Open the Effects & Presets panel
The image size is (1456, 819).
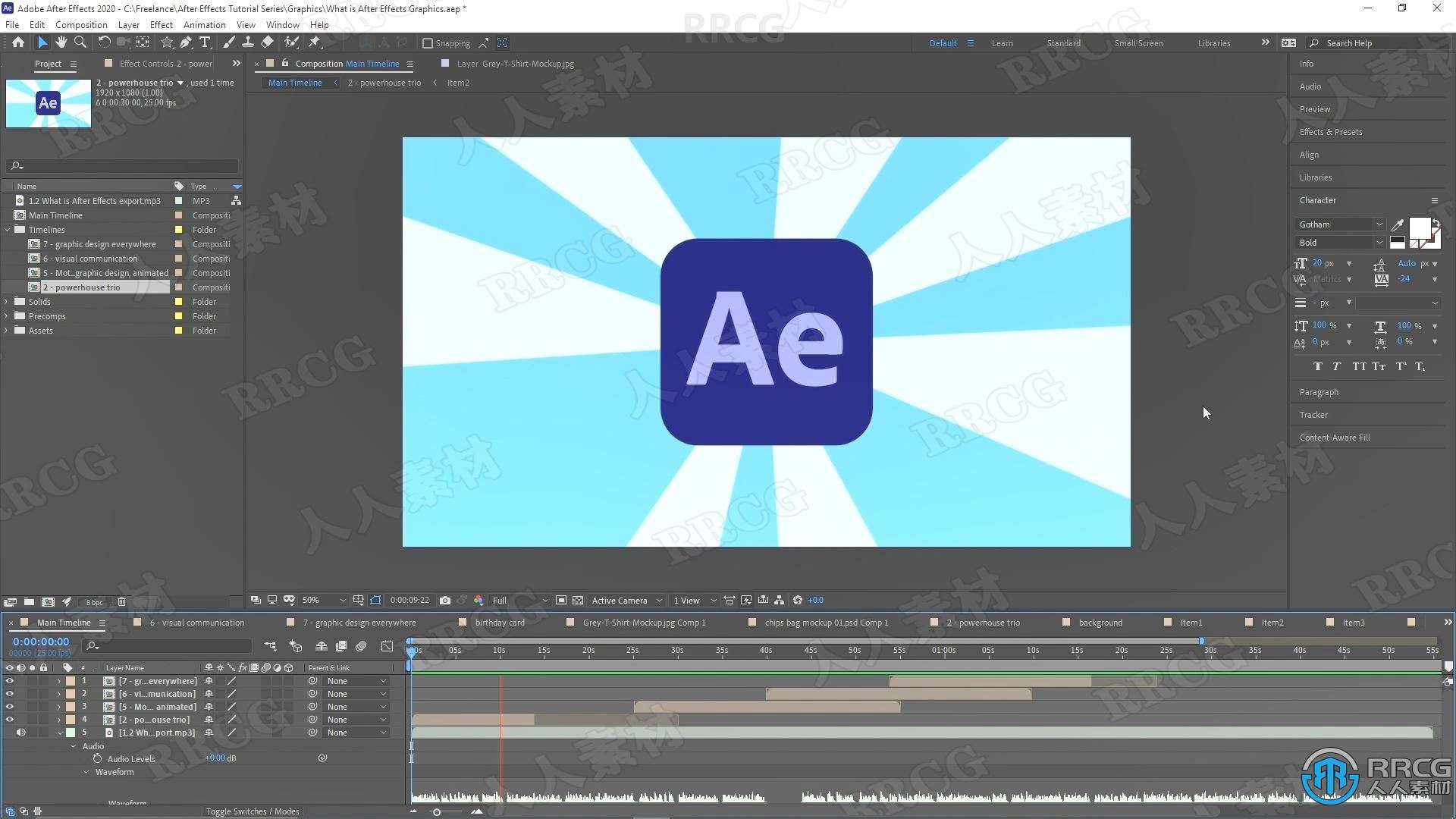click(x=1331, y=132)
